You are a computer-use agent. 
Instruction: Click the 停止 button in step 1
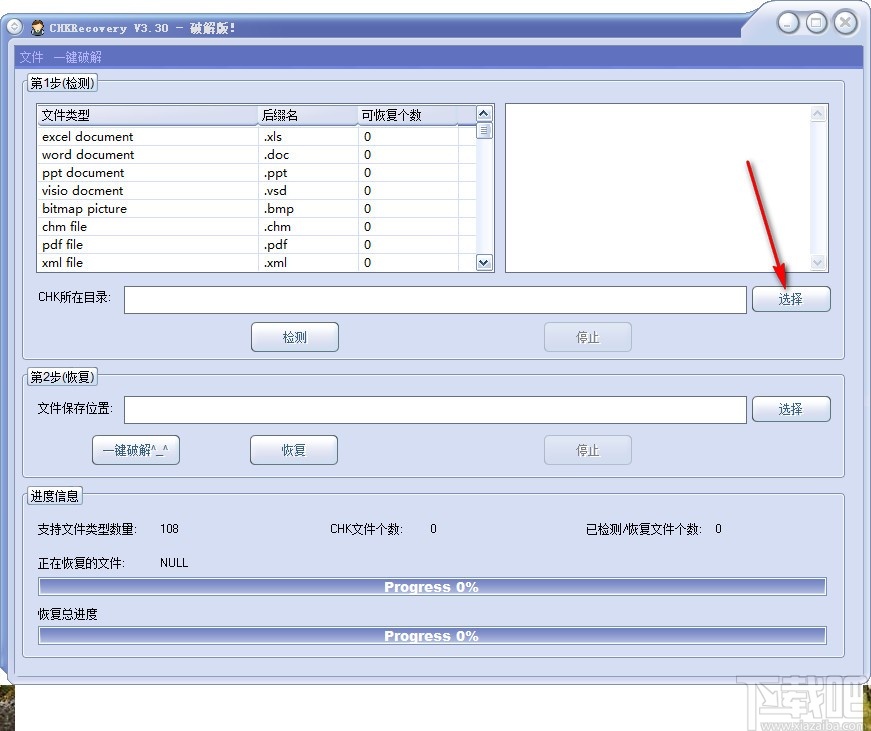point(588,337)
